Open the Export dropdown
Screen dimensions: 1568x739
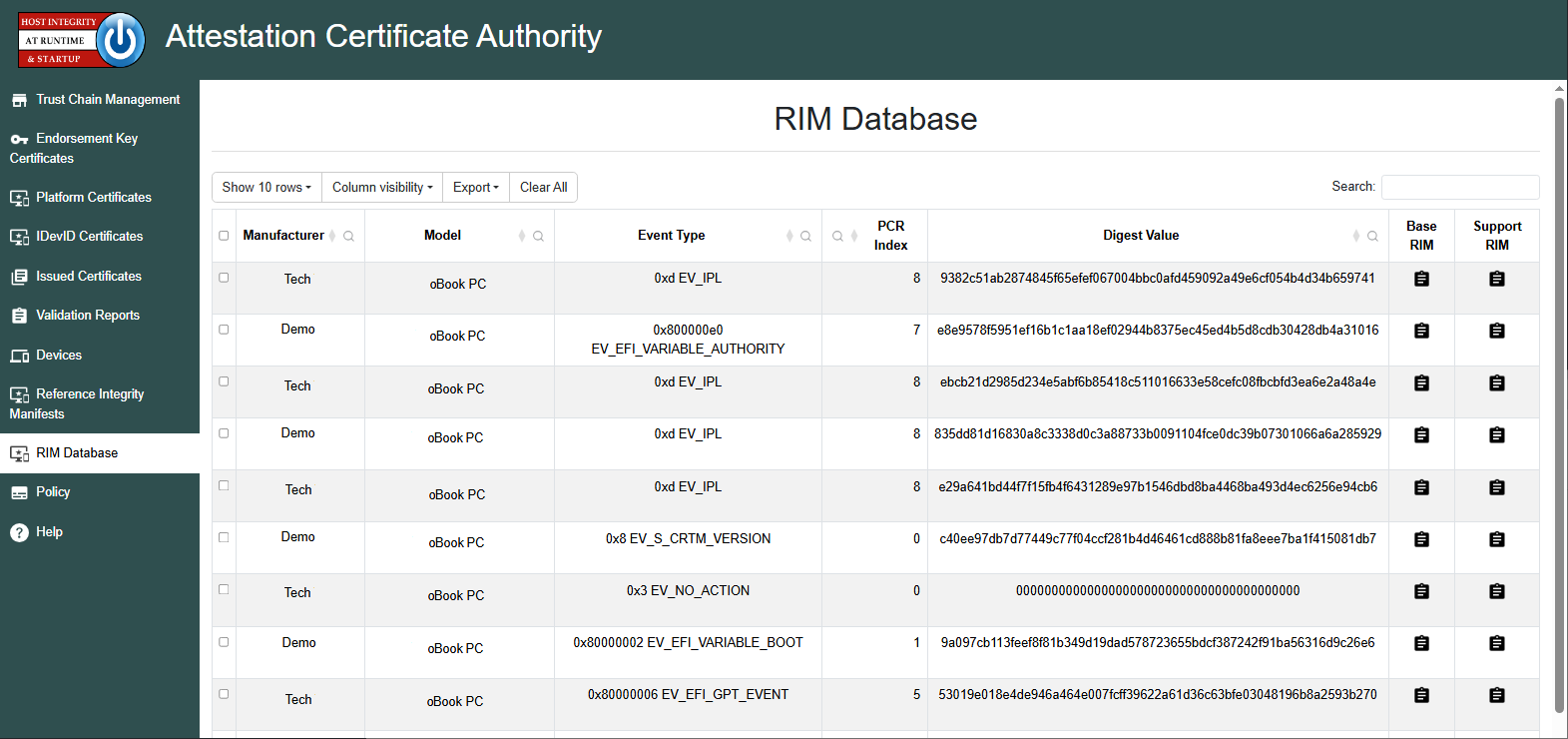(x=476, y=188)
